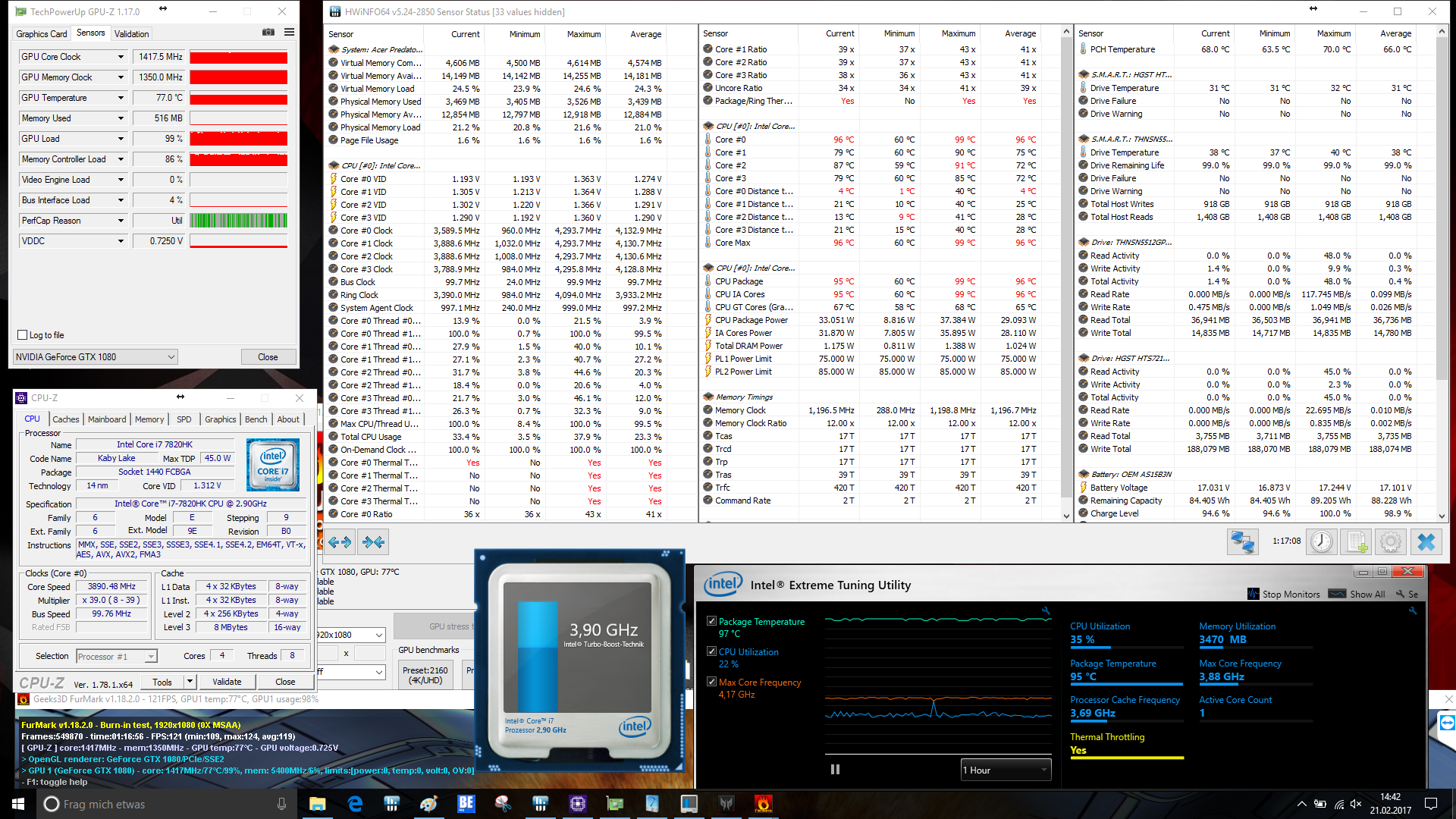Screen dimensions: 1456x819
Task: Switch to the Mainboard tab in CPU-Z
Action: pos(107,419)
